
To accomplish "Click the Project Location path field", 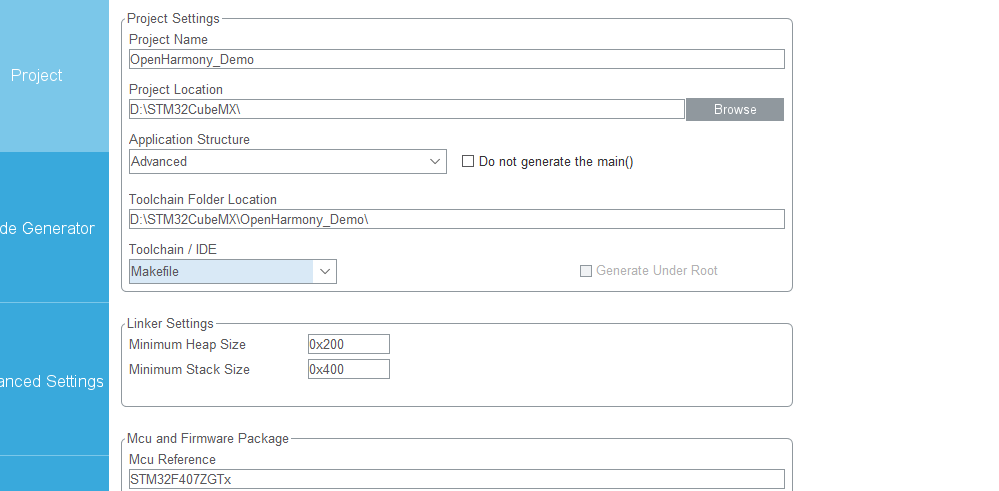I will tap(407, 109).
